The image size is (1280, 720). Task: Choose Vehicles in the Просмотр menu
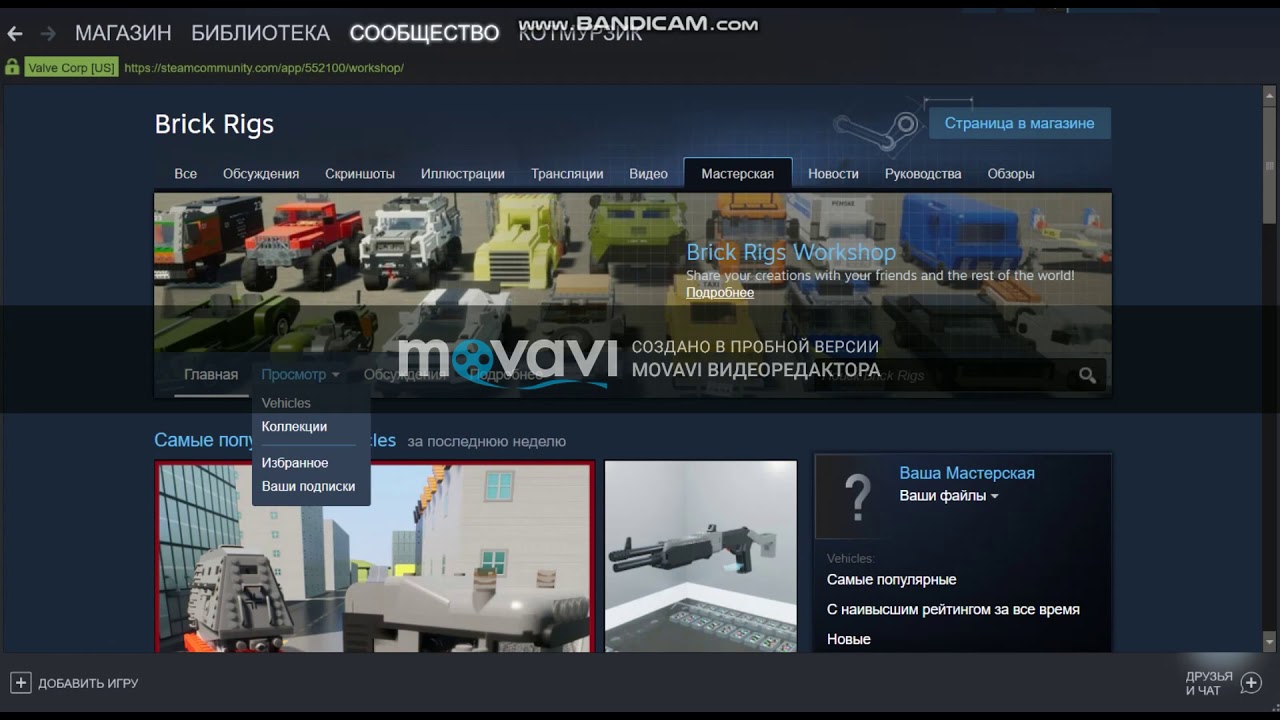(286, 403)
